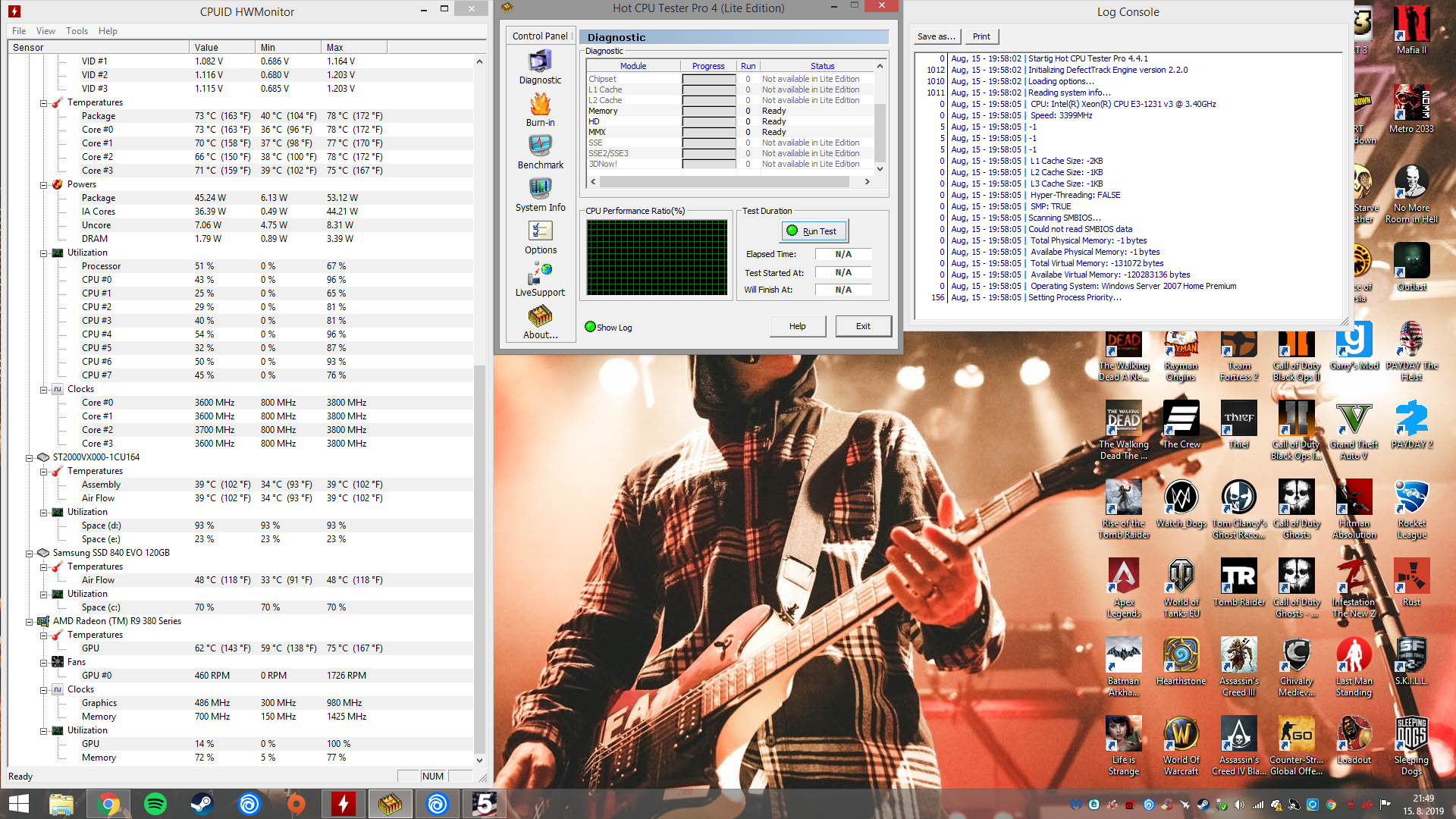Collapse the ST2000VX000-1CU164 drive node
The width and height of the screenshot is (1456, 819).
coord(29,458)
